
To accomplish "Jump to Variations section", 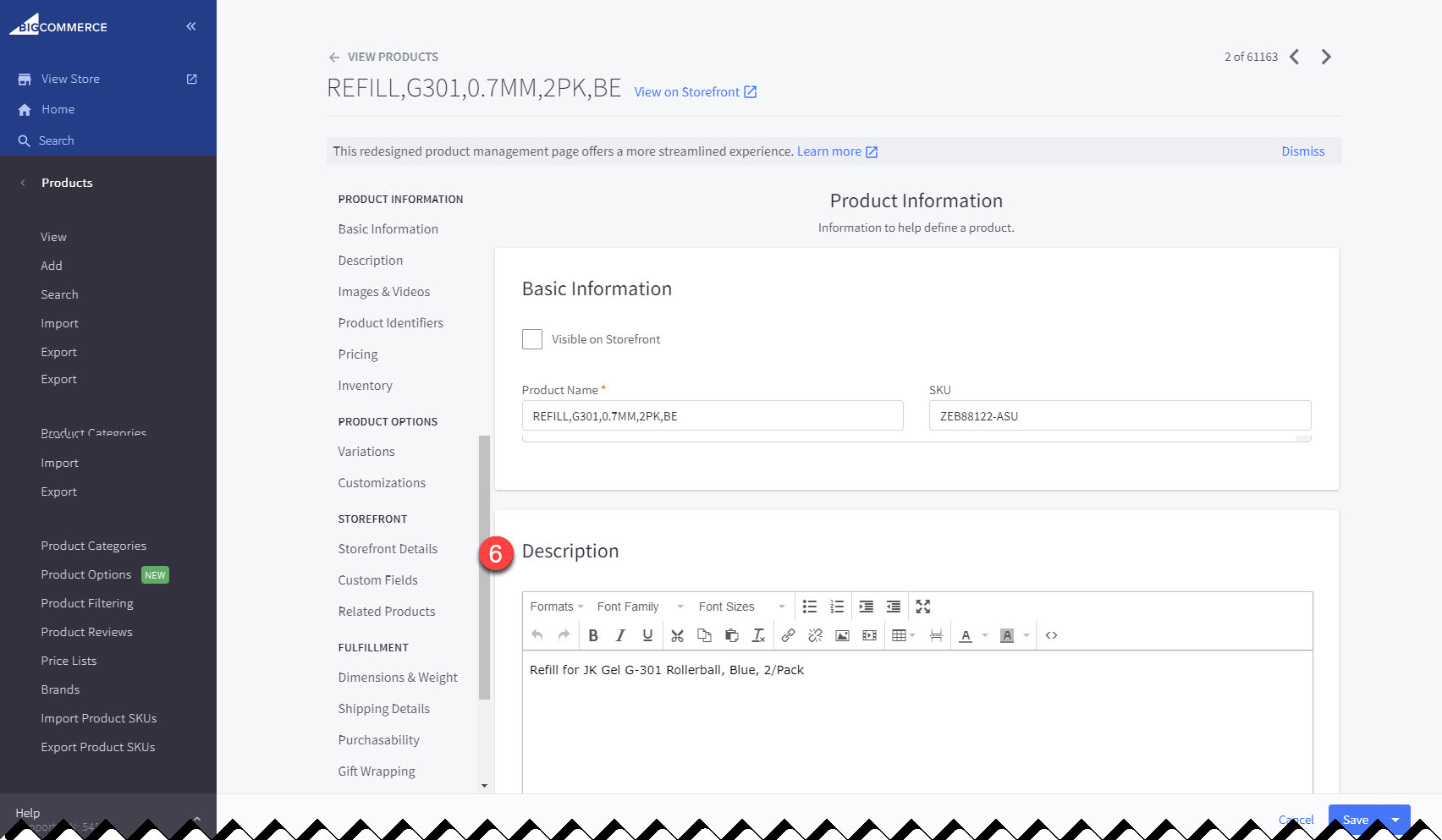I will pyautogui.click(x=366, y=452).
